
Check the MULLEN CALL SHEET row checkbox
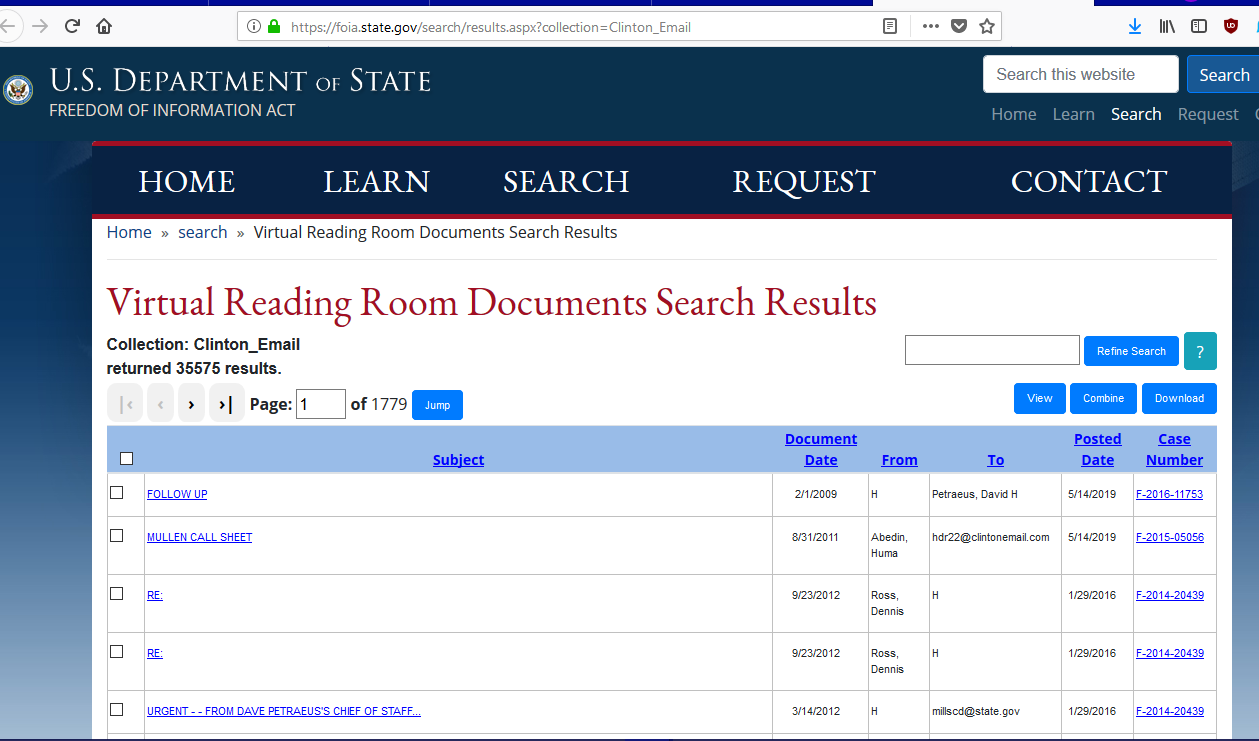pos(116,536)
